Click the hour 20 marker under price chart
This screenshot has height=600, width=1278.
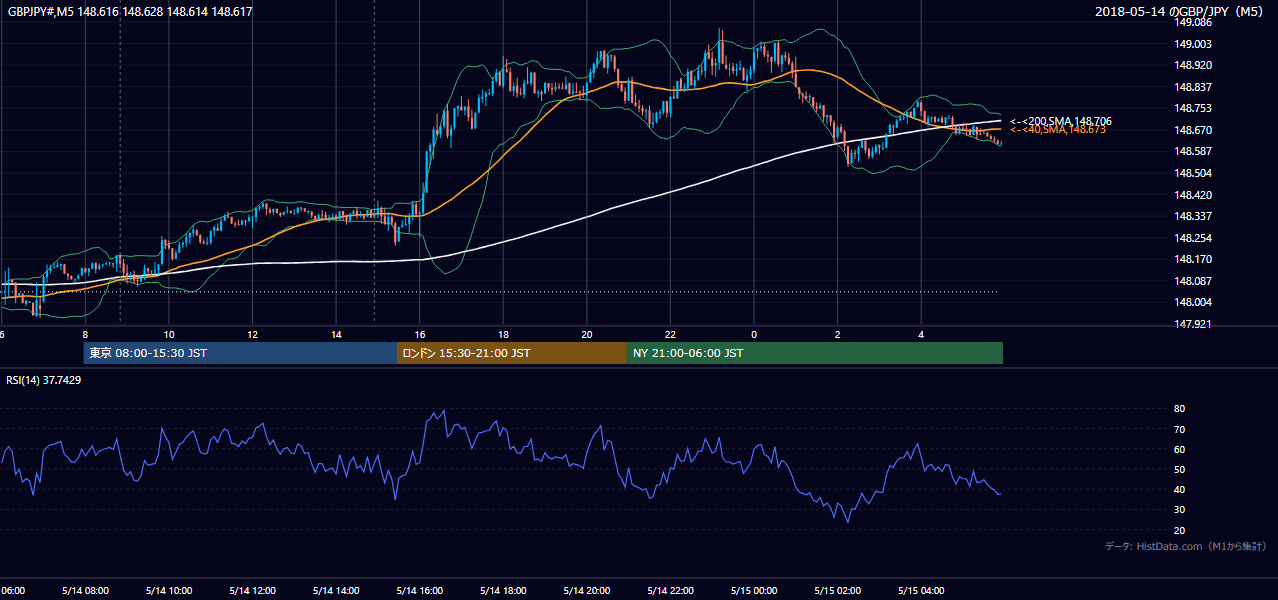[587, 334]
